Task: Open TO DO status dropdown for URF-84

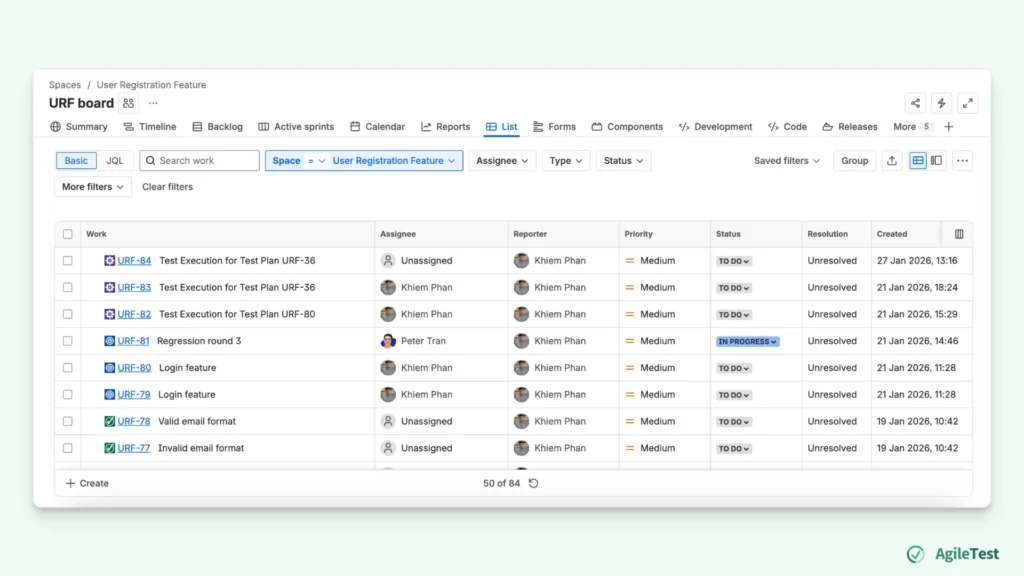Action: point(733,261)
